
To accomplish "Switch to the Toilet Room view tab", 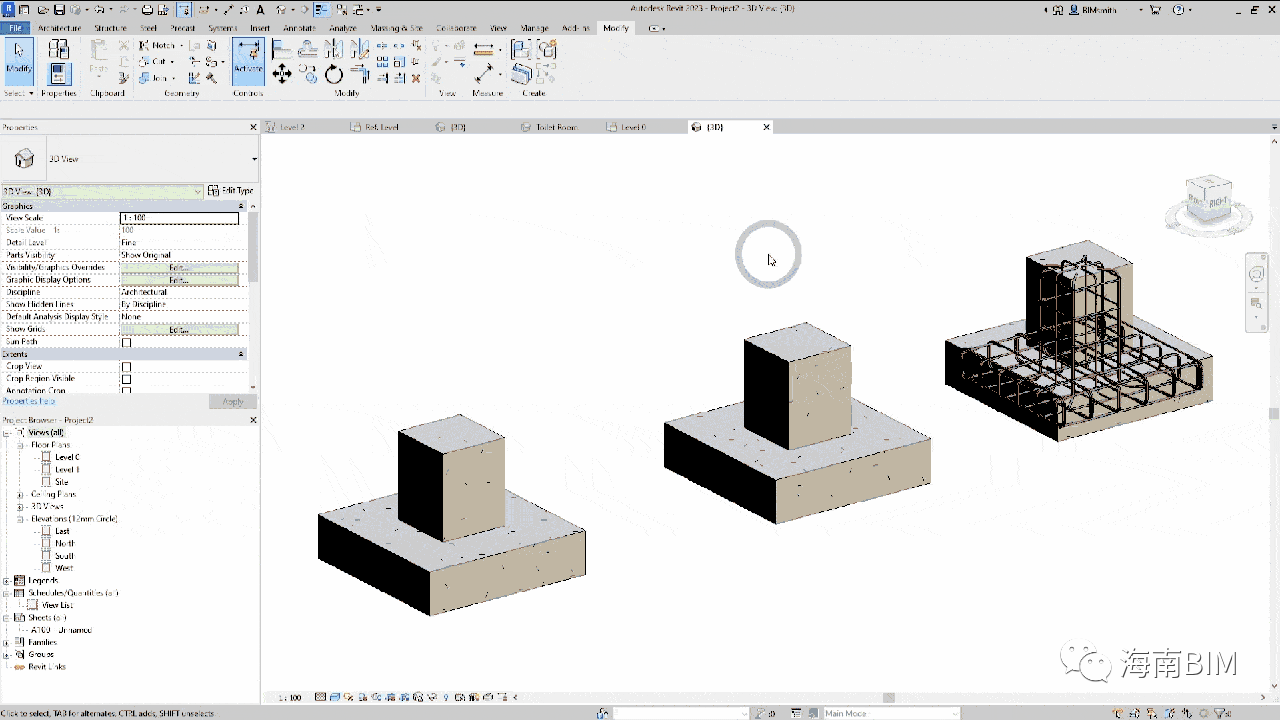I will pos(556,127).
